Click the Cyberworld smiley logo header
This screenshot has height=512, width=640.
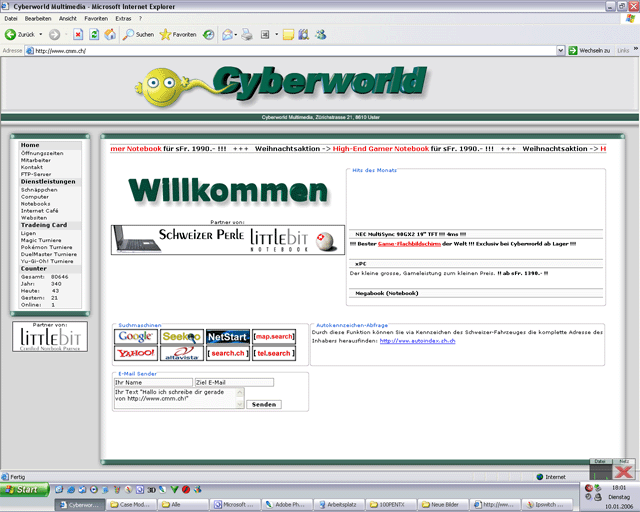click(x=280, y=85)
